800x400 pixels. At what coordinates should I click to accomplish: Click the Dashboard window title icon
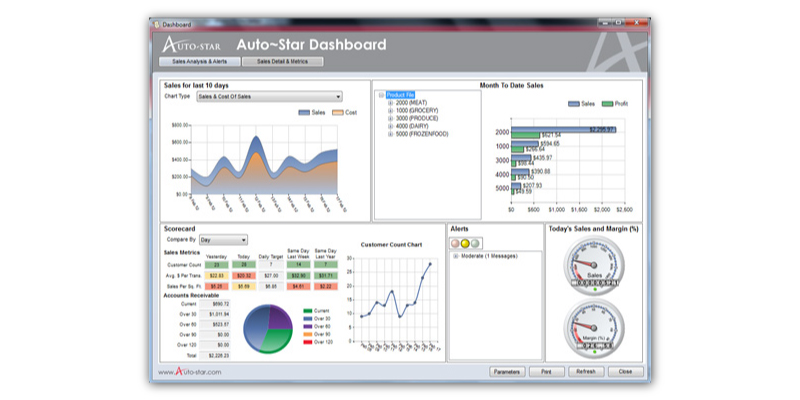click(157, 24)
